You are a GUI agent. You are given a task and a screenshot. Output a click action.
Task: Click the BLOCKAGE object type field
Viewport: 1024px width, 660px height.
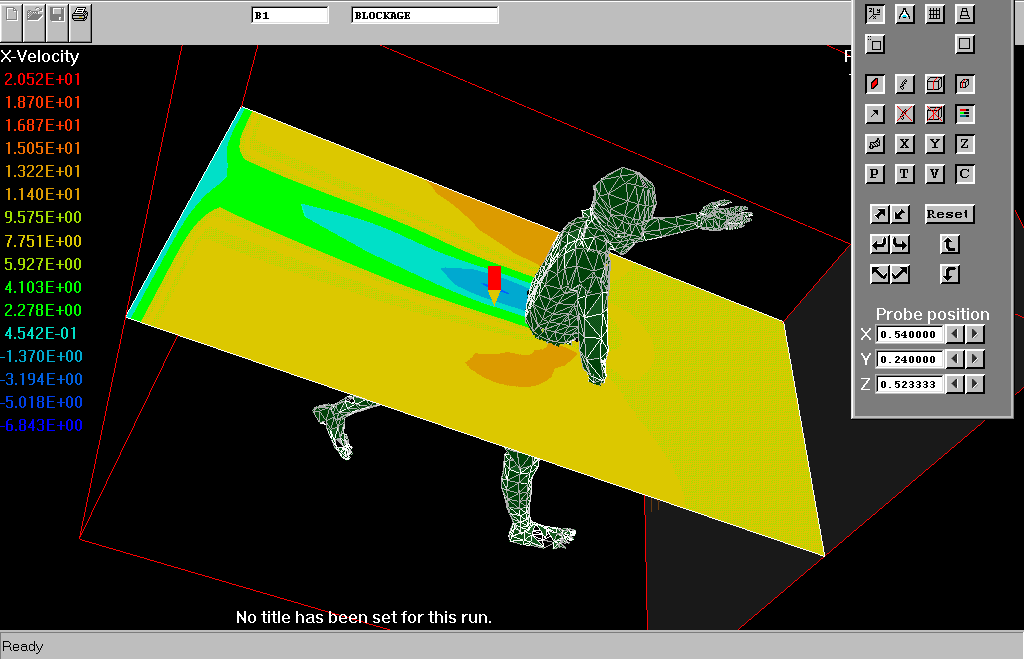(425, 16)
